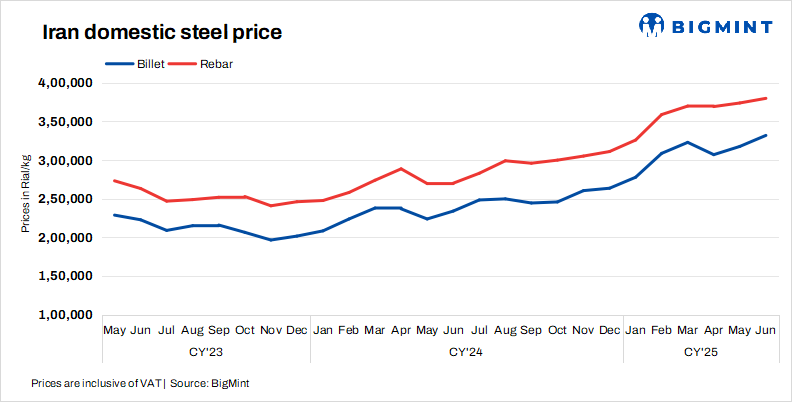Click the 1,00,000 y-axis tick label

[x=67, y=315]
